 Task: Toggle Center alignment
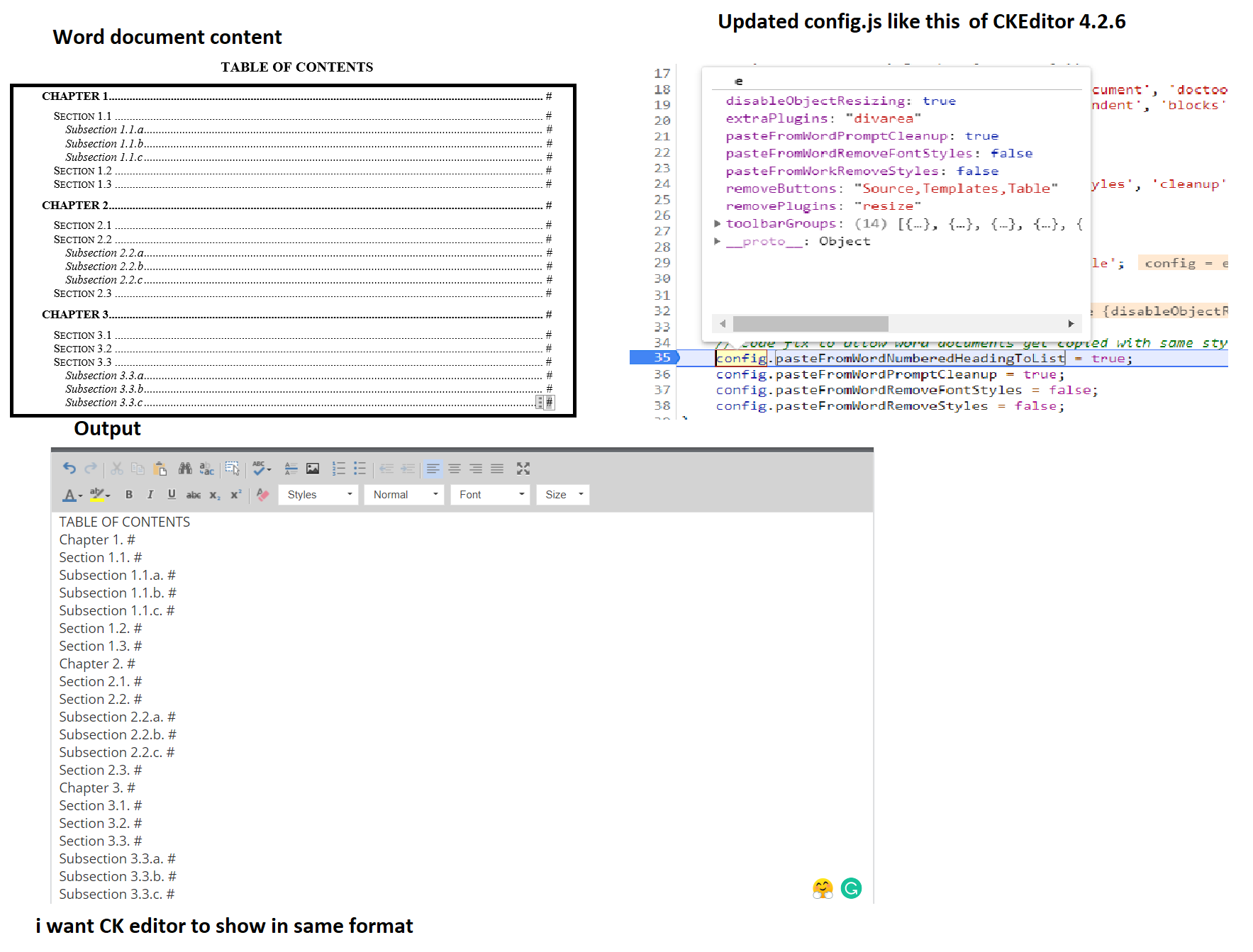(x=455, y=469)
